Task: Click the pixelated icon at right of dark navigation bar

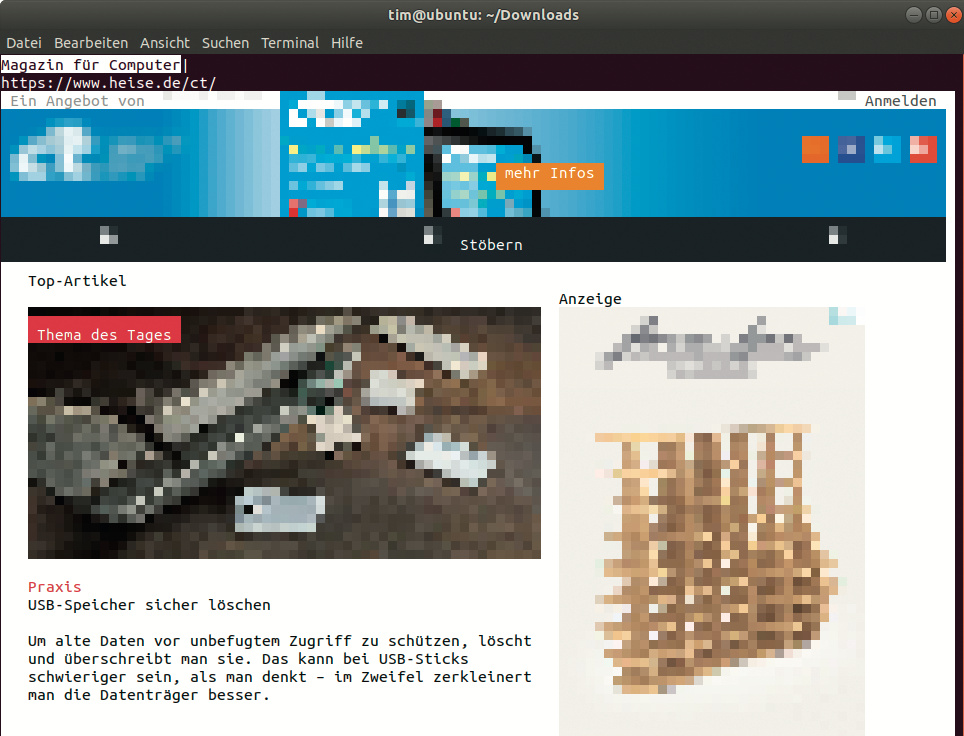Action: pos(837,236)
